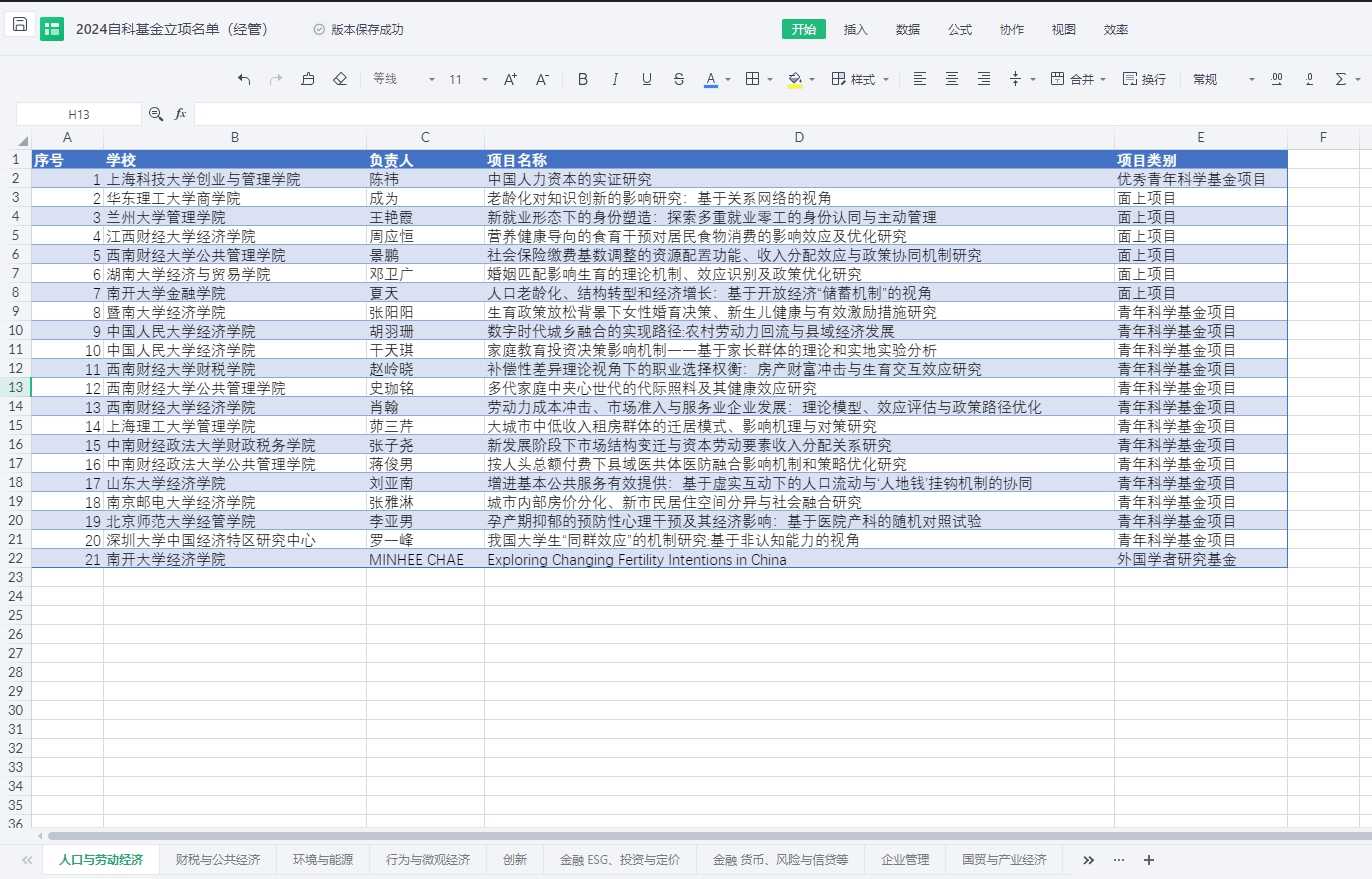Screen dimensions: 1372x879
Task: Switch to the 创新 sheet
Action: coord(515,859)
